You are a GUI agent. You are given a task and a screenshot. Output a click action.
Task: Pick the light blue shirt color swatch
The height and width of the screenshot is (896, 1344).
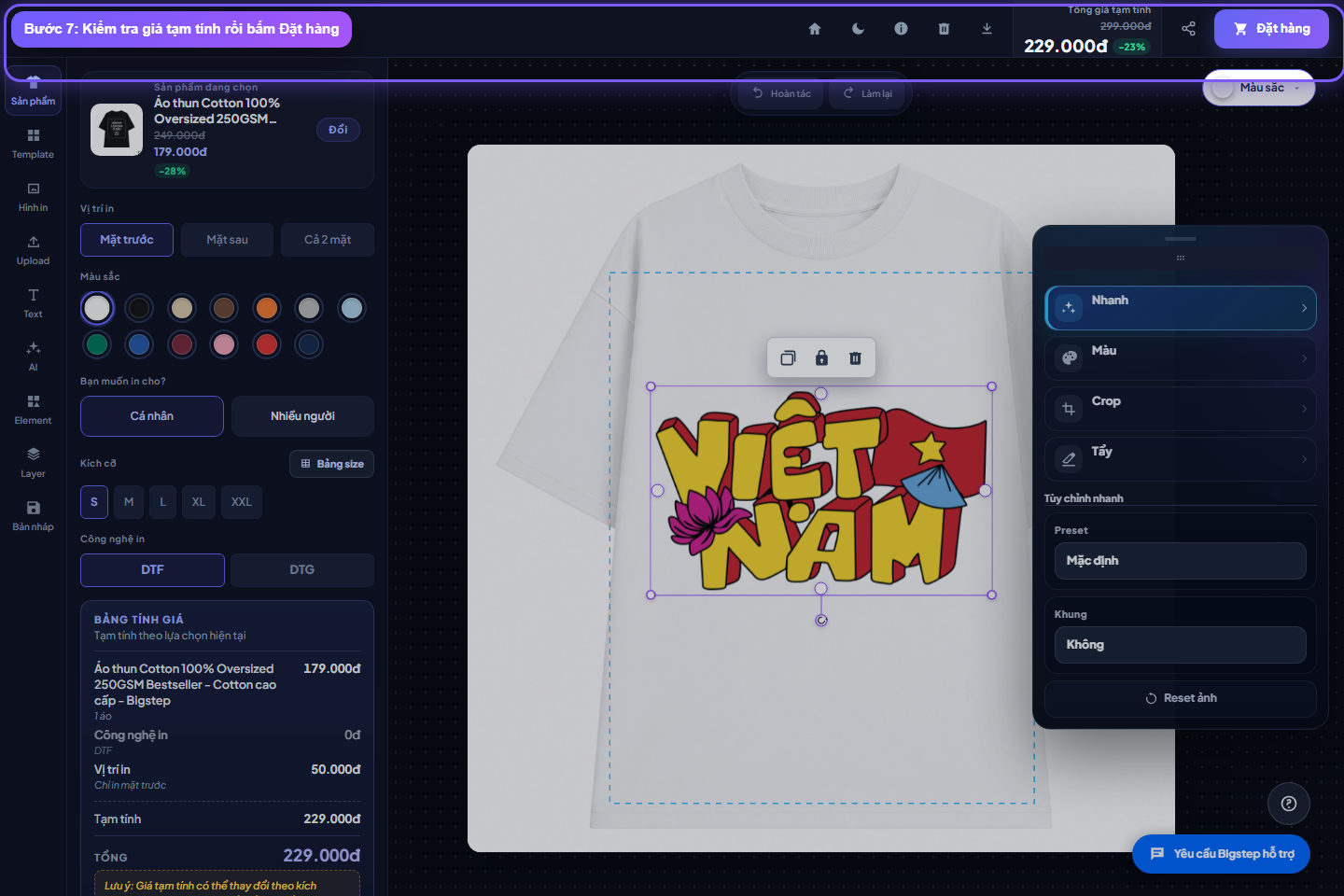pyautogui.click(x=352, y=308)
